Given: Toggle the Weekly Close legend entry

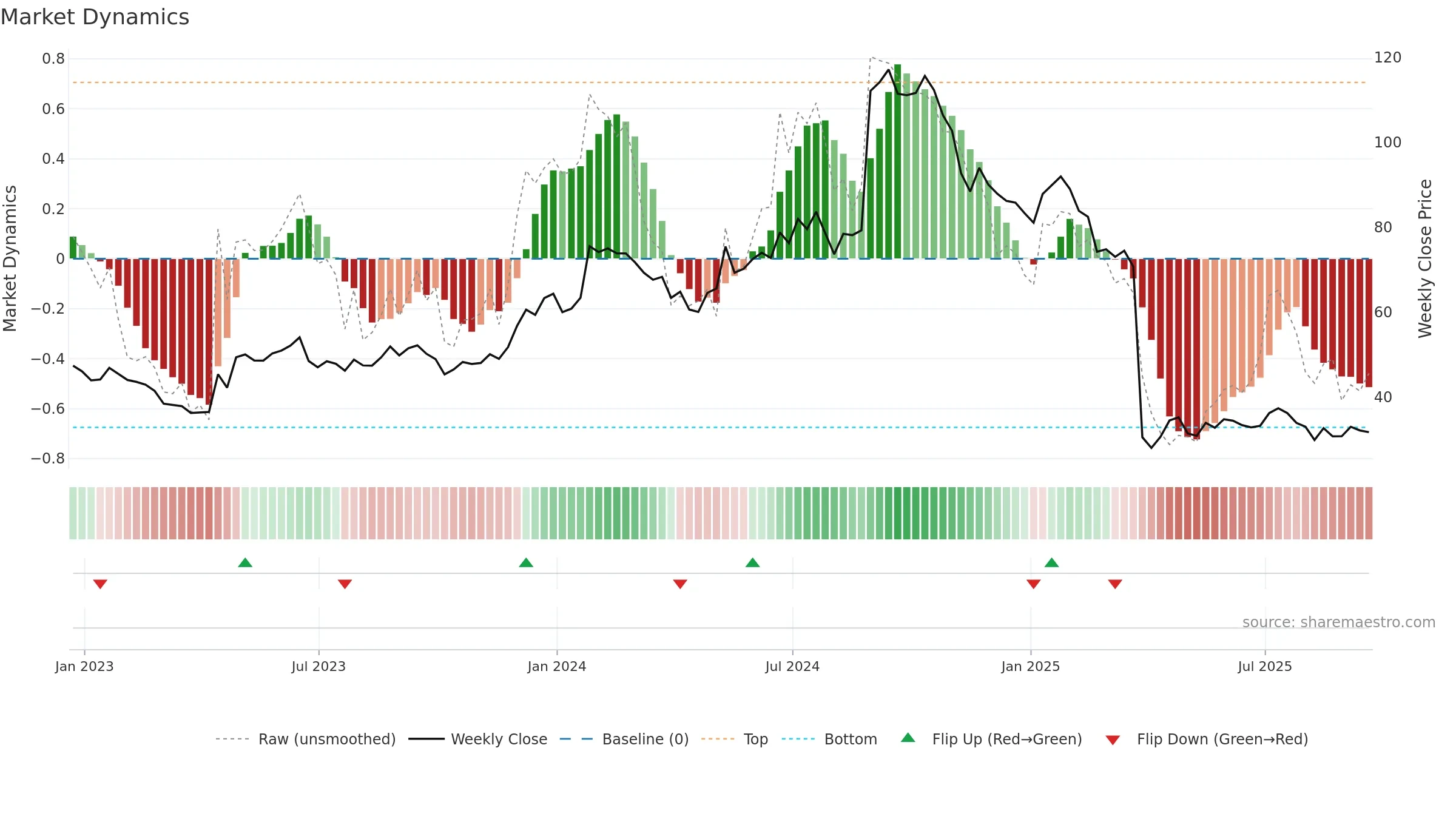Looking at the screenshot, I should point(478,739).
